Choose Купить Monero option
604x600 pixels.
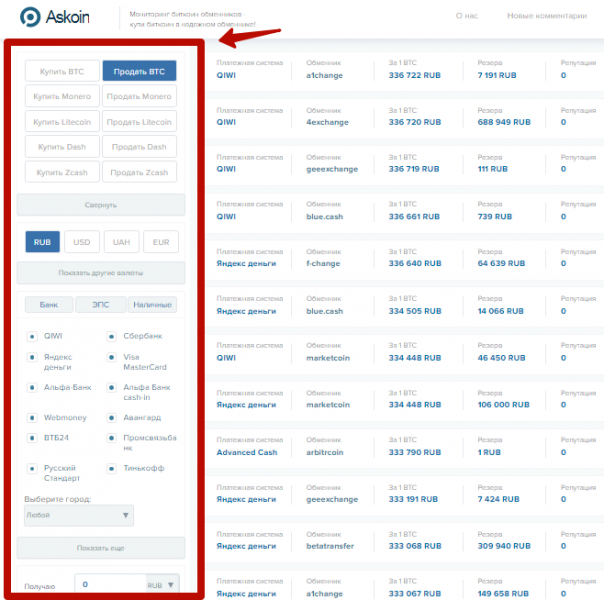[x=62, y=96]
